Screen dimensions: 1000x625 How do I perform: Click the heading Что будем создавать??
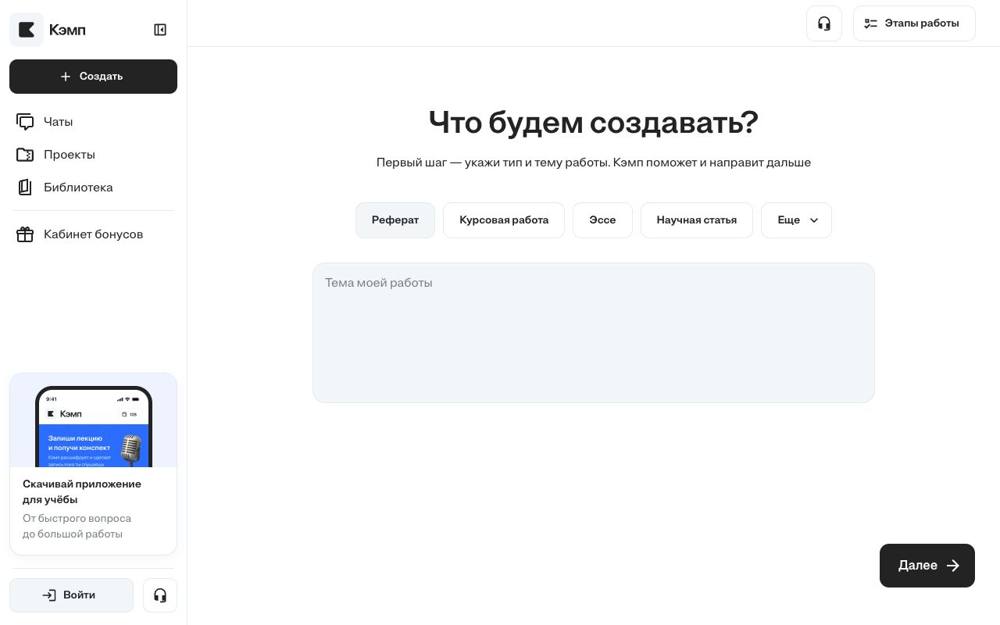pos(593,122)
